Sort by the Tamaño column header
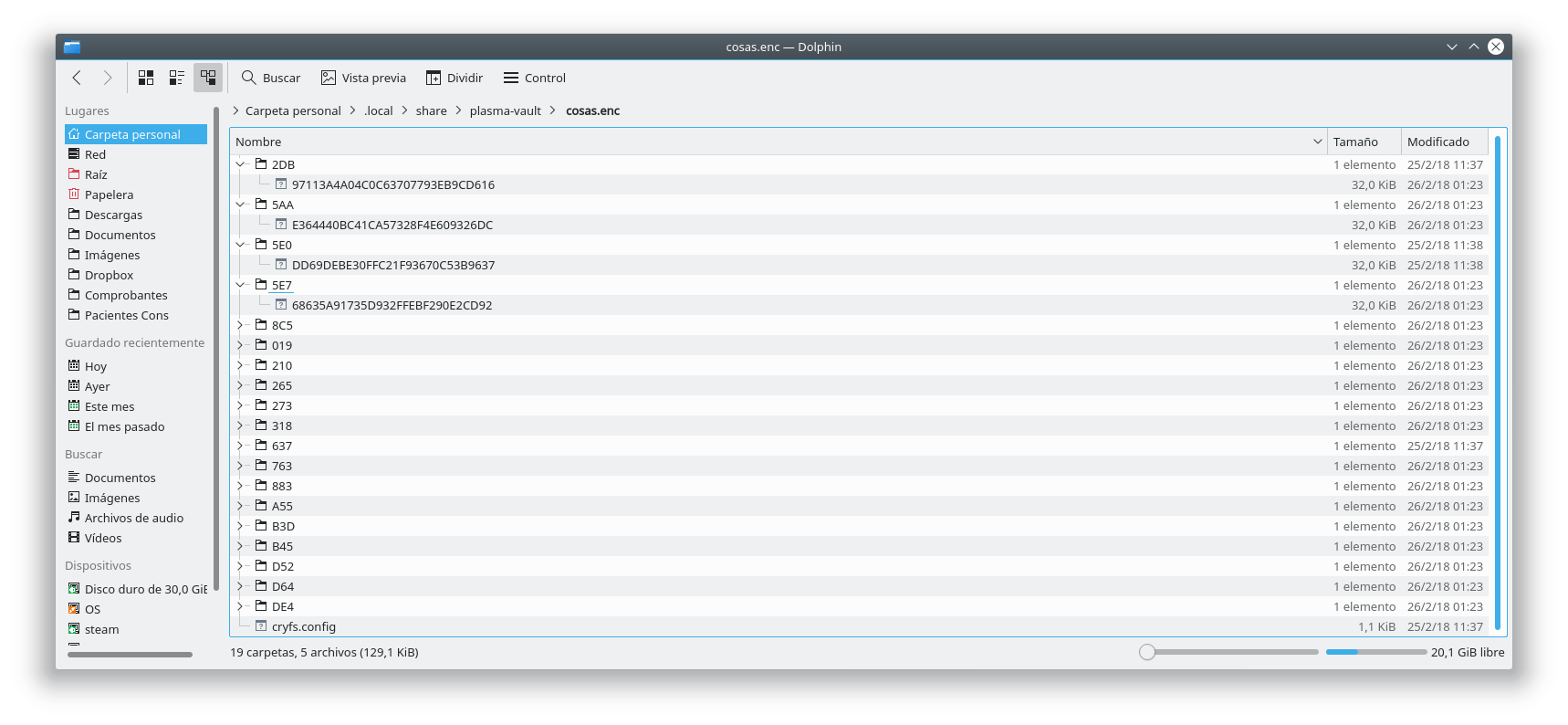Screen dimensions: 1568x725 click(x=1364, y=142)
